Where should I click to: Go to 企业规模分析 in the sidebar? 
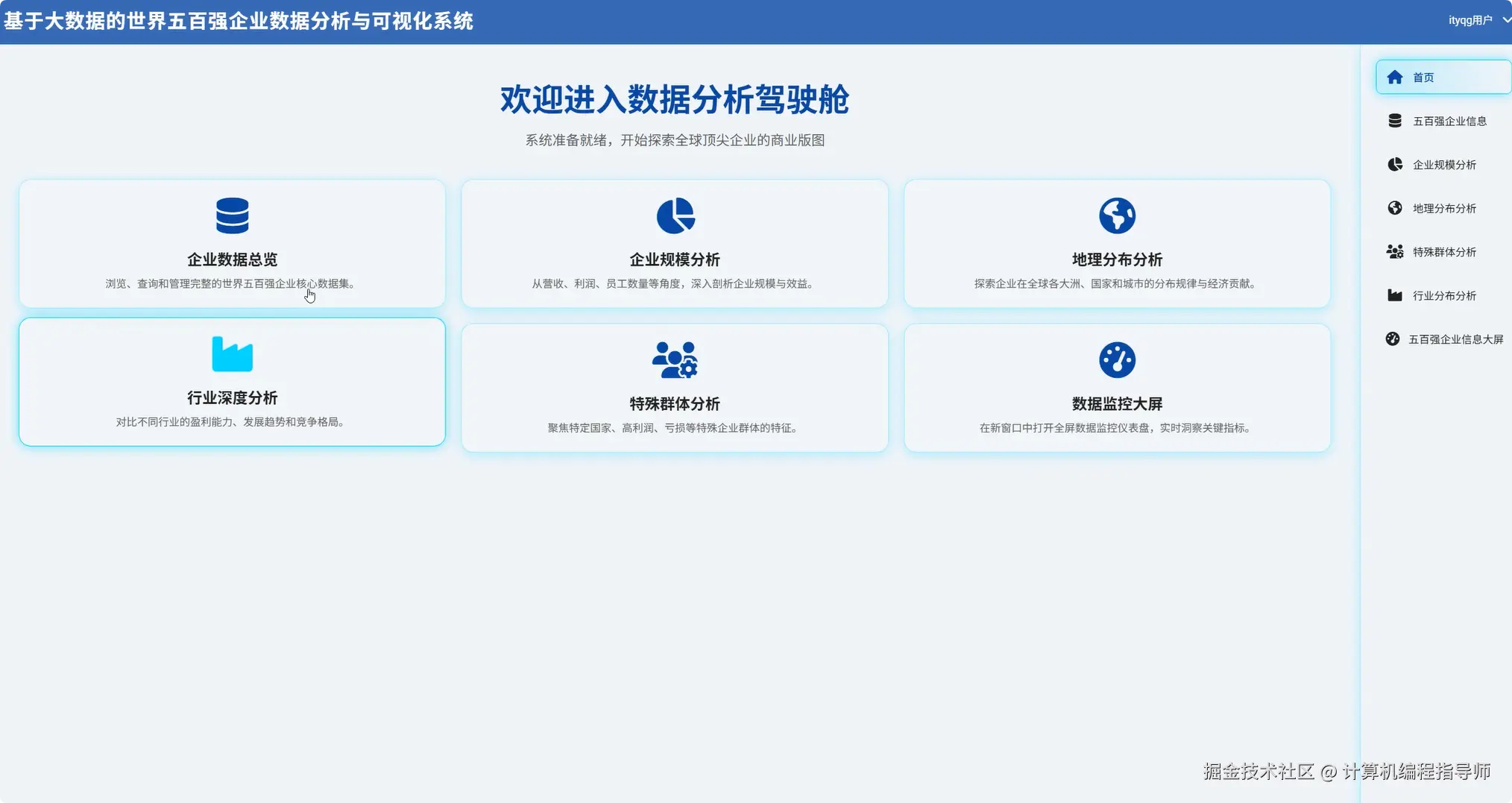click(x=1443, y=164)
